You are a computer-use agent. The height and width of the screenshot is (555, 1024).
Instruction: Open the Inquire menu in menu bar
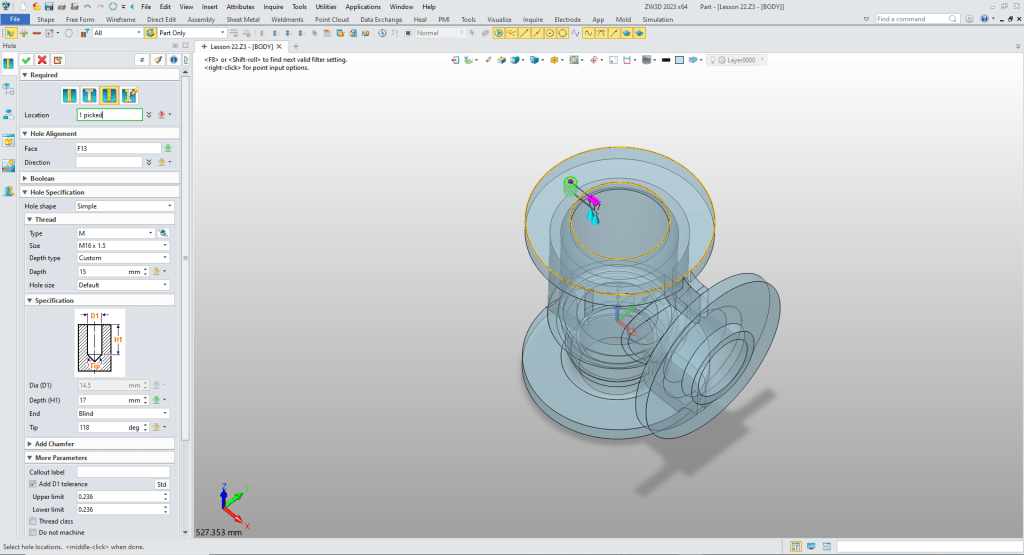(273, 6)
